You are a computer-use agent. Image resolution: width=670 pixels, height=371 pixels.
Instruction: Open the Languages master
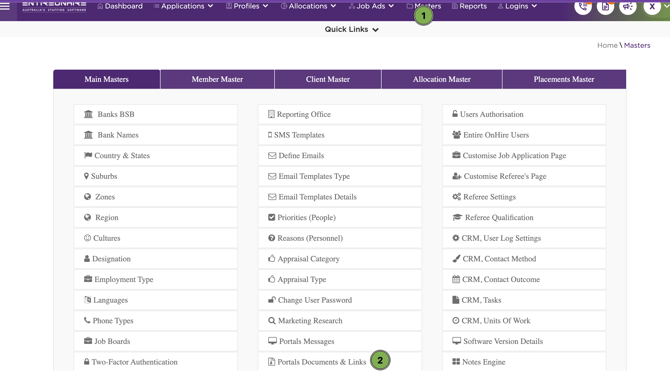(156, 300)
